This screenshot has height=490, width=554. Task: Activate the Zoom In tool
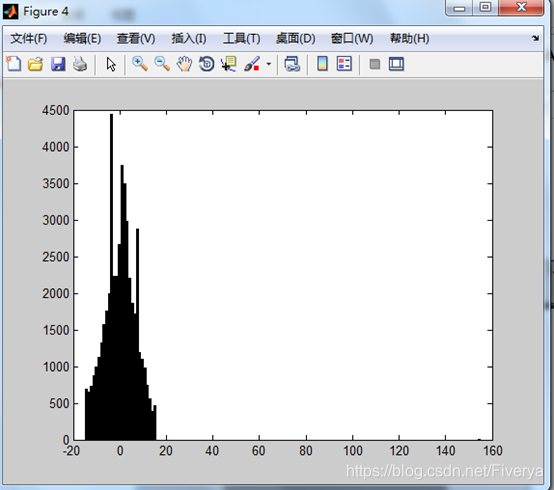click(140, 64)
